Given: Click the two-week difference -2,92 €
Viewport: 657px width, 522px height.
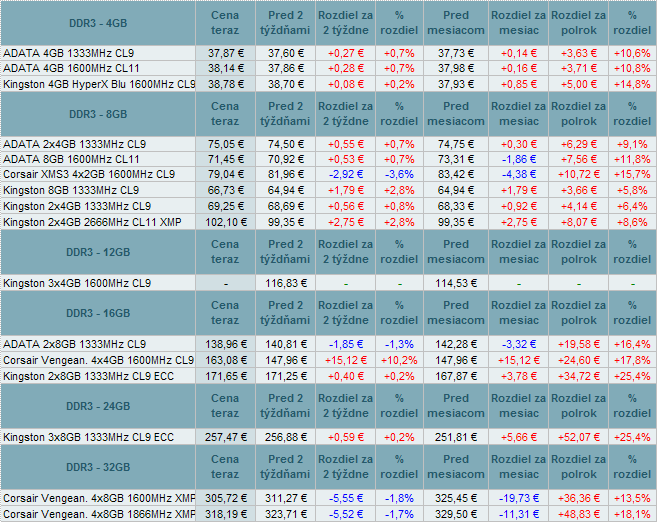Looking at the screenshot, I should tap(346, 175).
